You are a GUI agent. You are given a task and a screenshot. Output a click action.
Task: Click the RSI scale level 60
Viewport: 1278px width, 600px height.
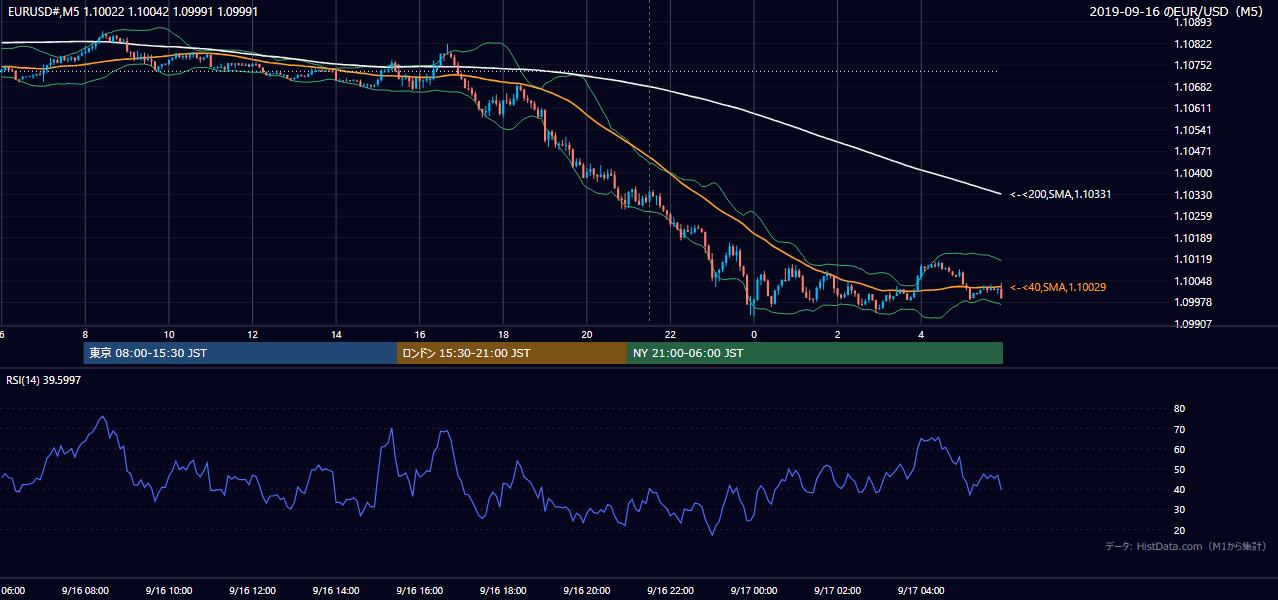(x=1180, y=449)
